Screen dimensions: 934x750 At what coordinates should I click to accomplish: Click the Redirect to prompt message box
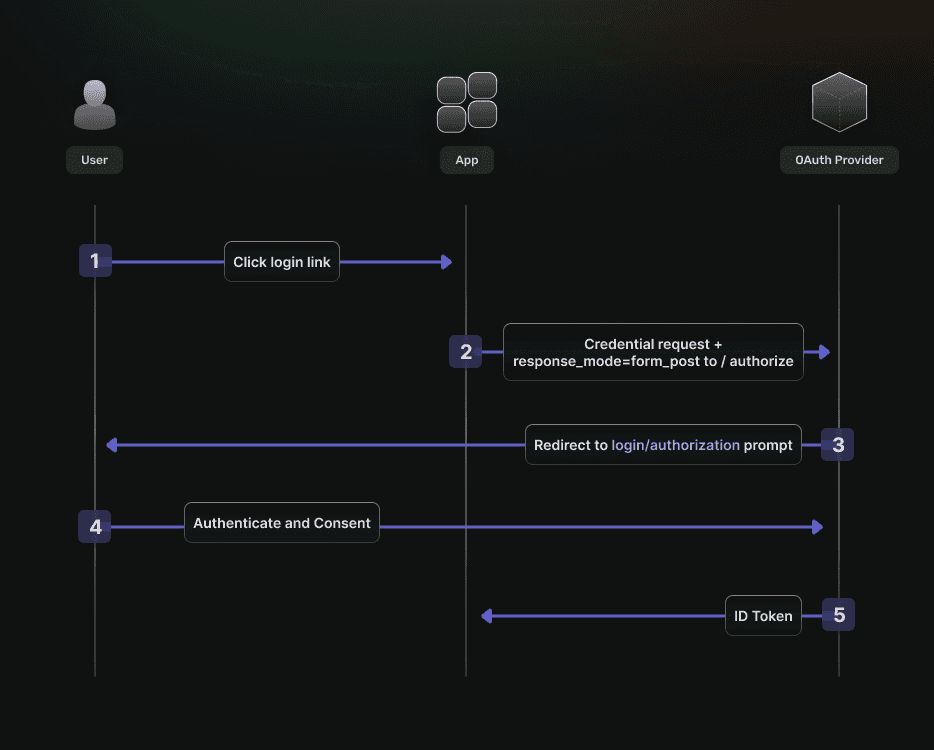tap(663, 444)
